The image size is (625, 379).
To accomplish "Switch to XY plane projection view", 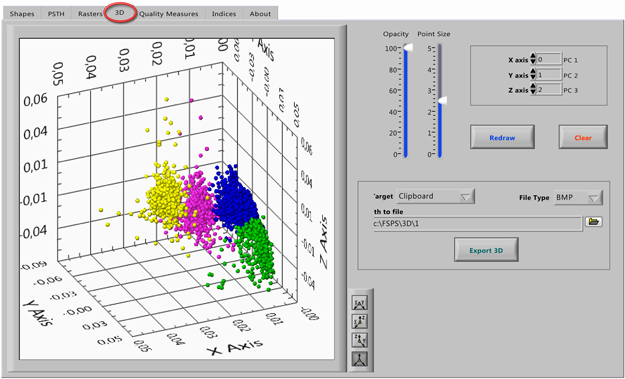I will point(360,302).
